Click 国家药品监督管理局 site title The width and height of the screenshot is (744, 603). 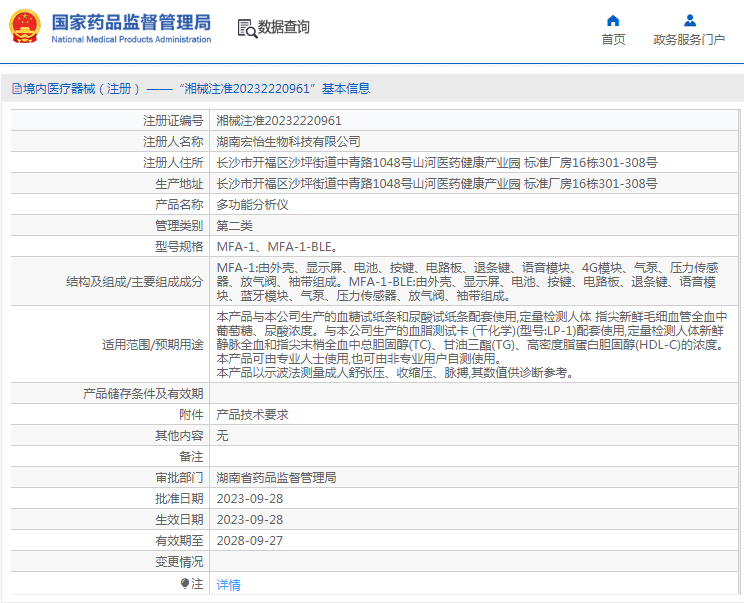point(131,22)
